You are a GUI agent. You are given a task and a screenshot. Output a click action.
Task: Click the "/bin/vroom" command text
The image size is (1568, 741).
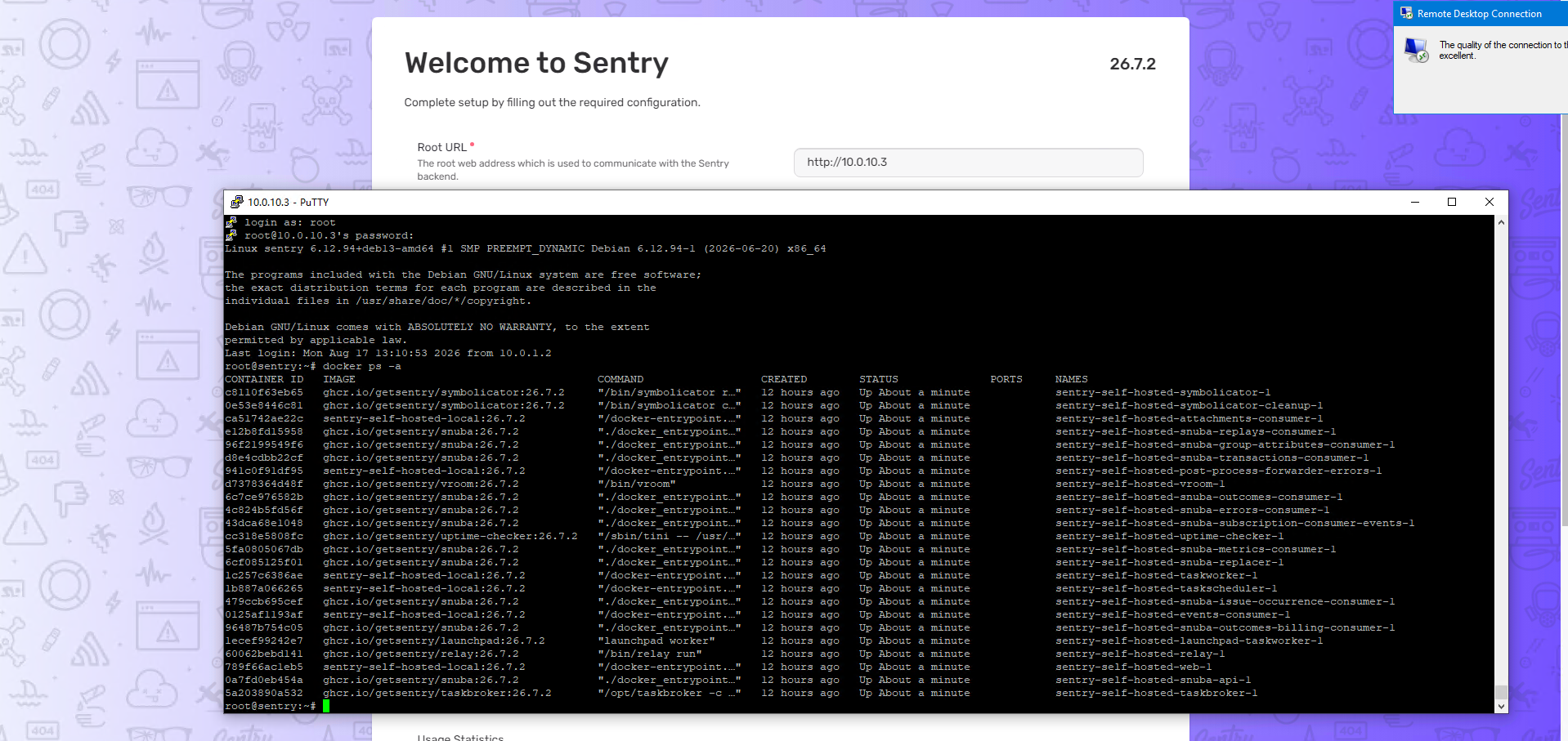tap(637, 484)
